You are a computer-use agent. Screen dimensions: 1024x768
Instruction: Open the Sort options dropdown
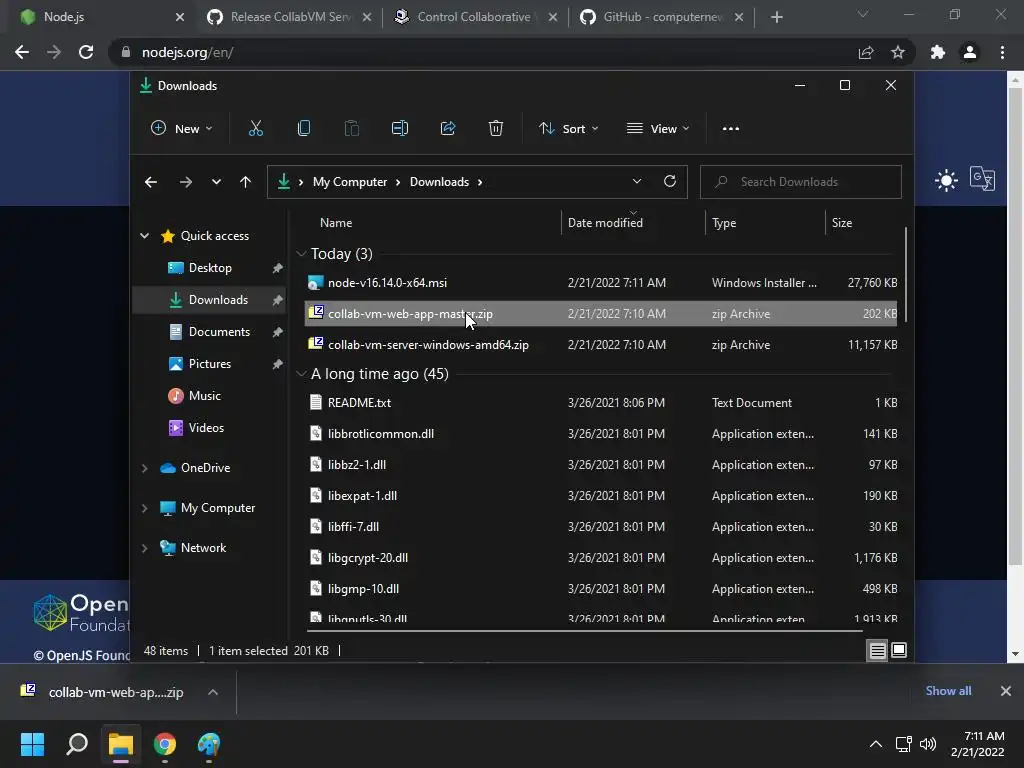click(x=568, y=129)
